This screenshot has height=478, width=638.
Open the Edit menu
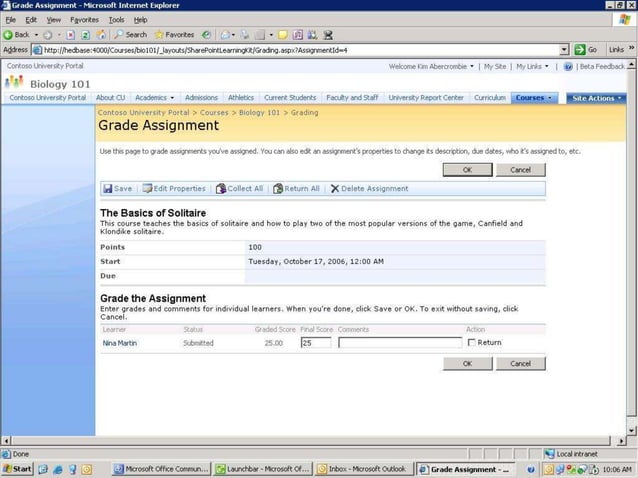point(31,20)
